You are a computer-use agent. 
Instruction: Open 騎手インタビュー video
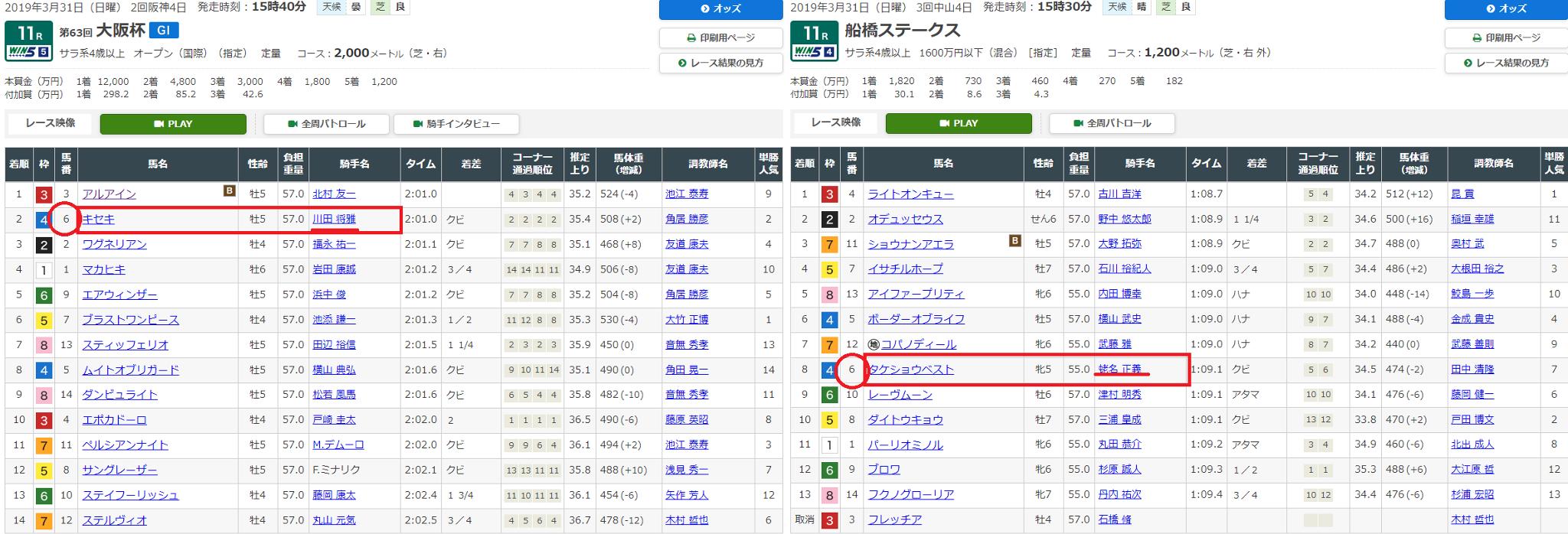point(456,124)
